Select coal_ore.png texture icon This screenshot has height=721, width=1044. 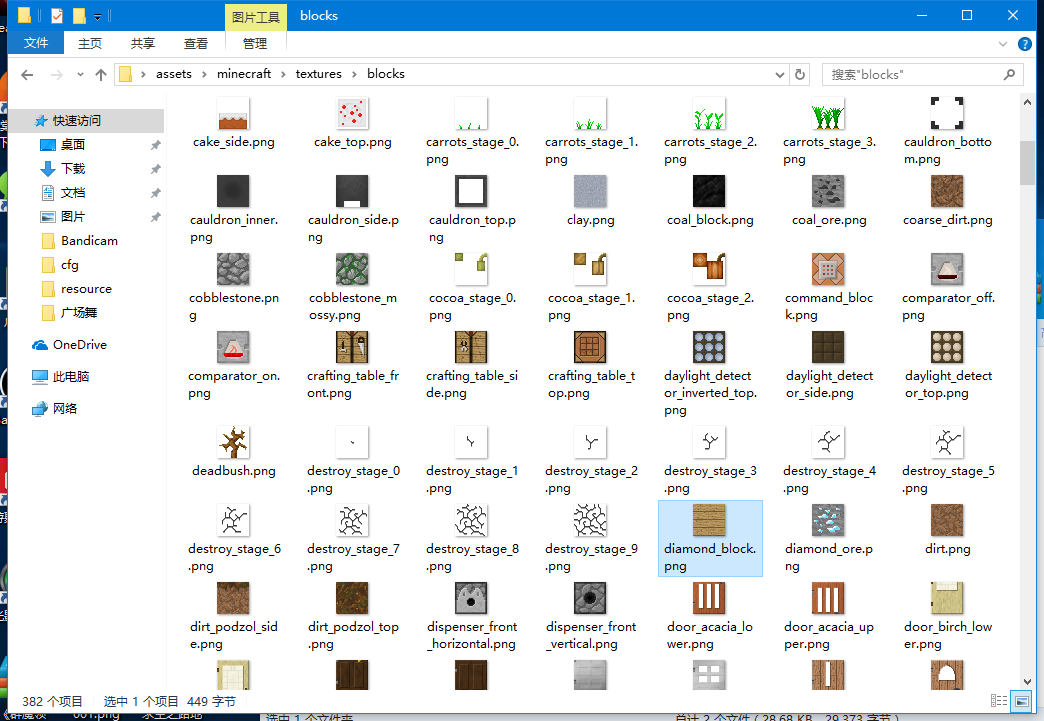828,191
